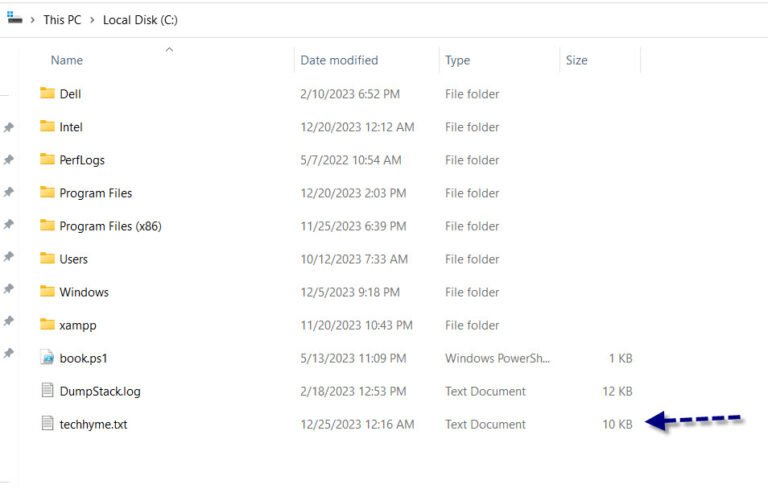Click the PC icon in address bar

(15, 18)
